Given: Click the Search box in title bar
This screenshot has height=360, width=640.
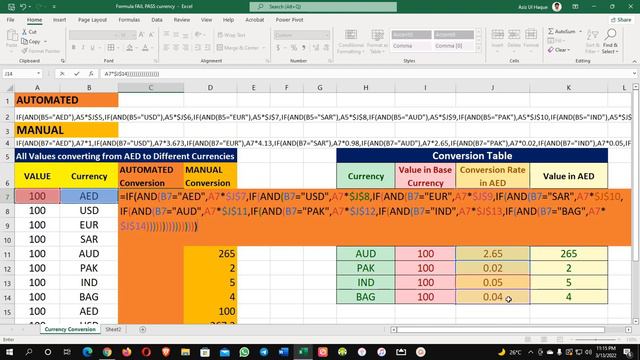Looking at the screenshot, I should (x=323, y=7).
